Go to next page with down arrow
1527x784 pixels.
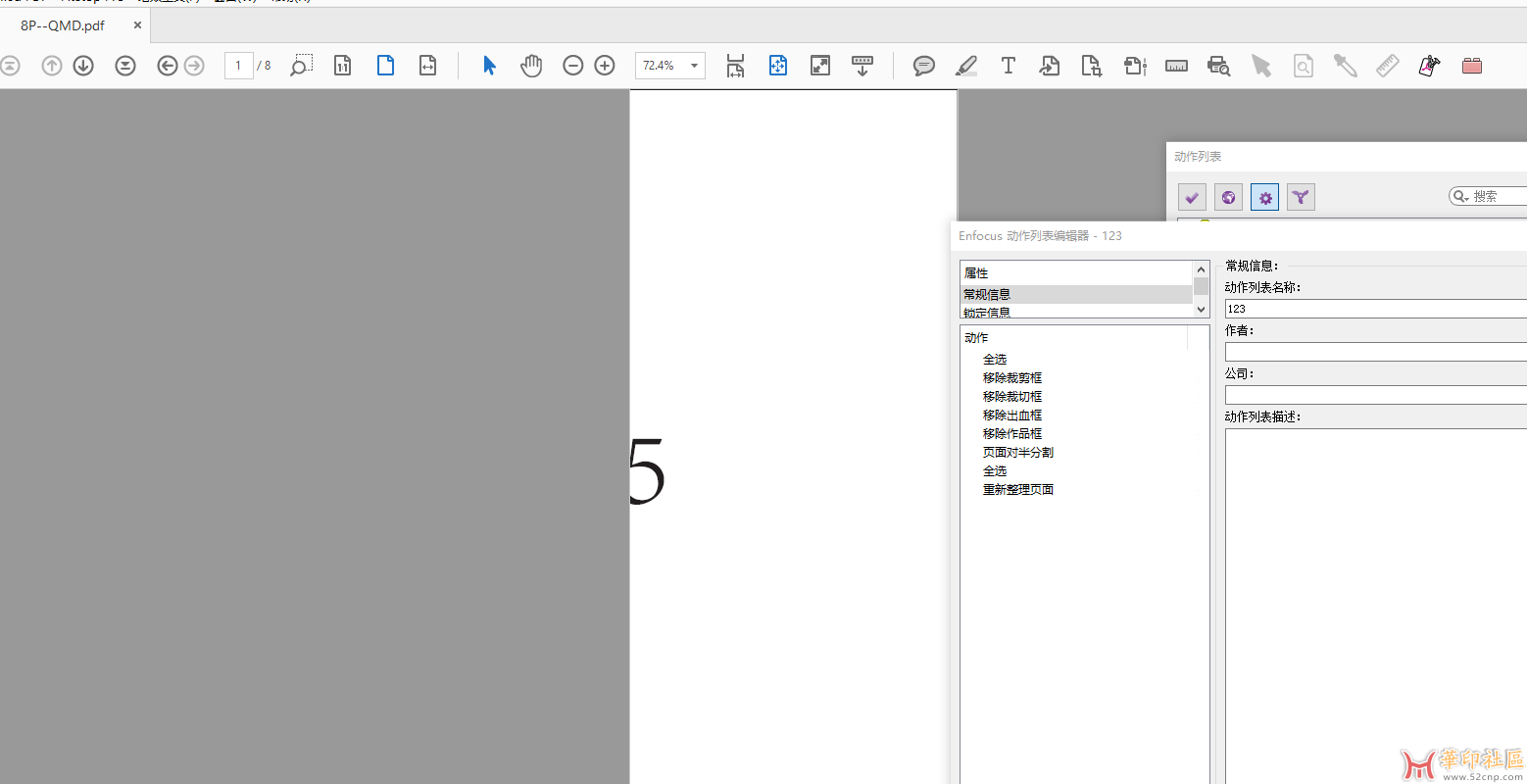[83, 66]
